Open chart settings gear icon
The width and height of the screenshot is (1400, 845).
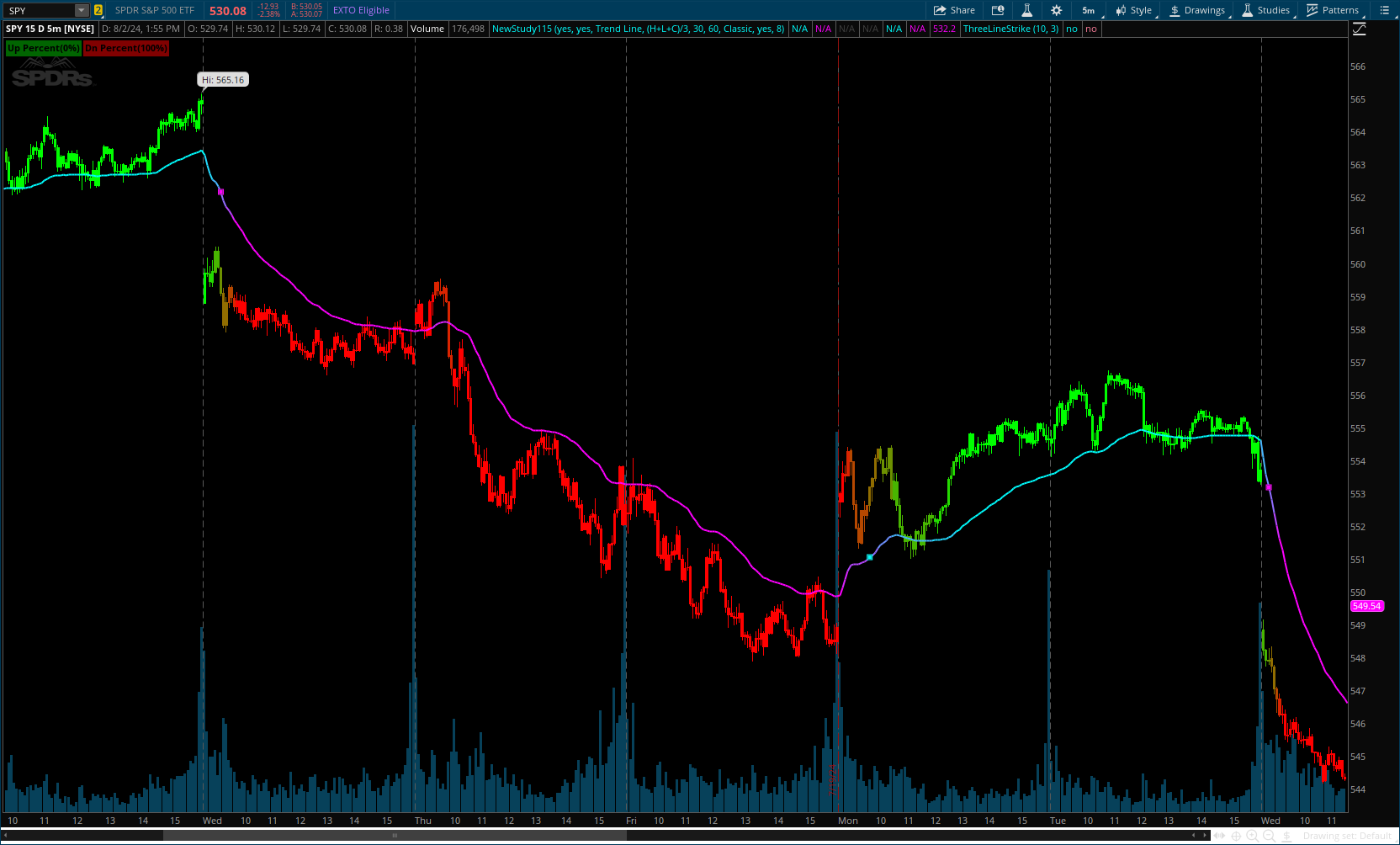pyautogui.click(x=1057, y=11)
